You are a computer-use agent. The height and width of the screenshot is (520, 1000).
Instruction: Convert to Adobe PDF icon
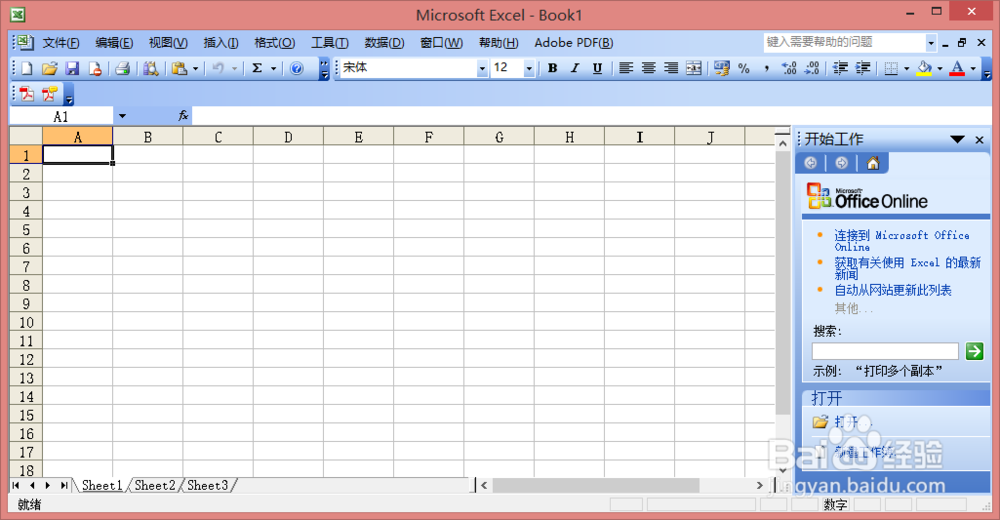27,94
